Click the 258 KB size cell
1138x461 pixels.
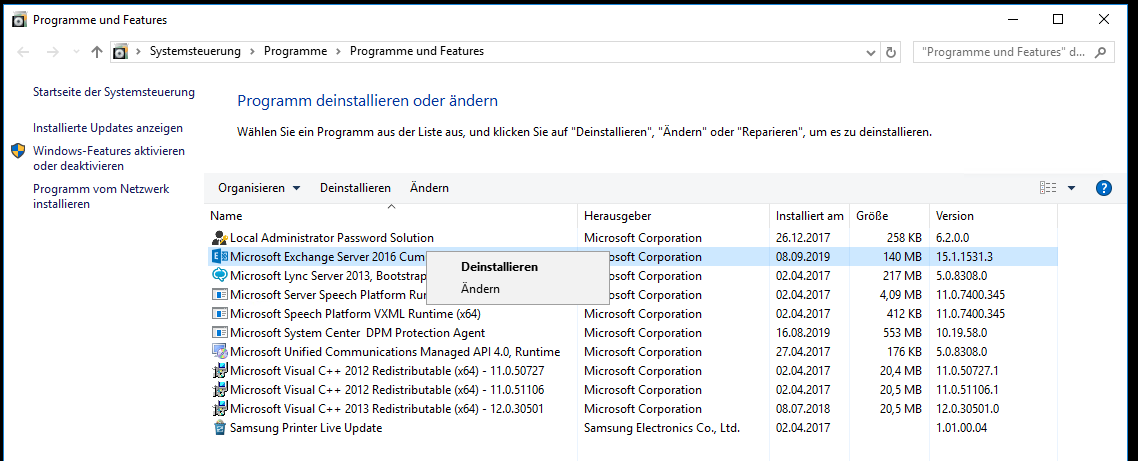pos(904,237)
